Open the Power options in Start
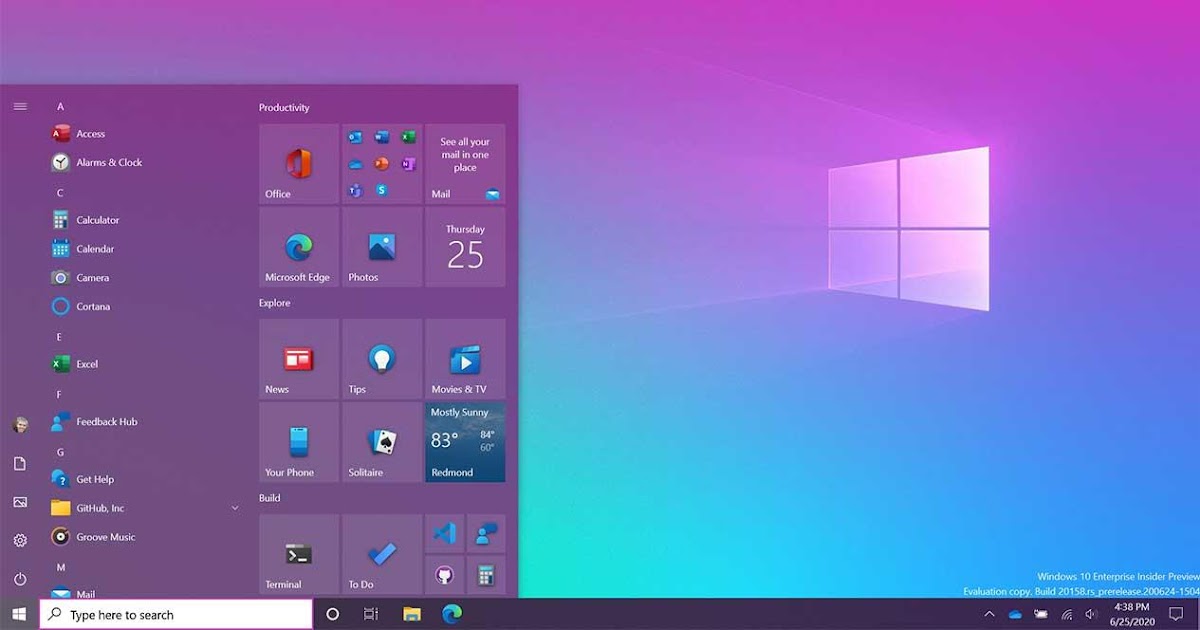The width and height of the screenshot is (1200, 630). (20, 579)
